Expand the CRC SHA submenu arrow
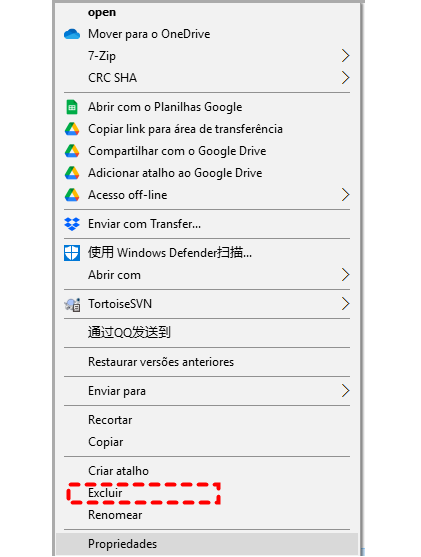The height and width of the screenshot is (557, 421). (x=345, y=78)
